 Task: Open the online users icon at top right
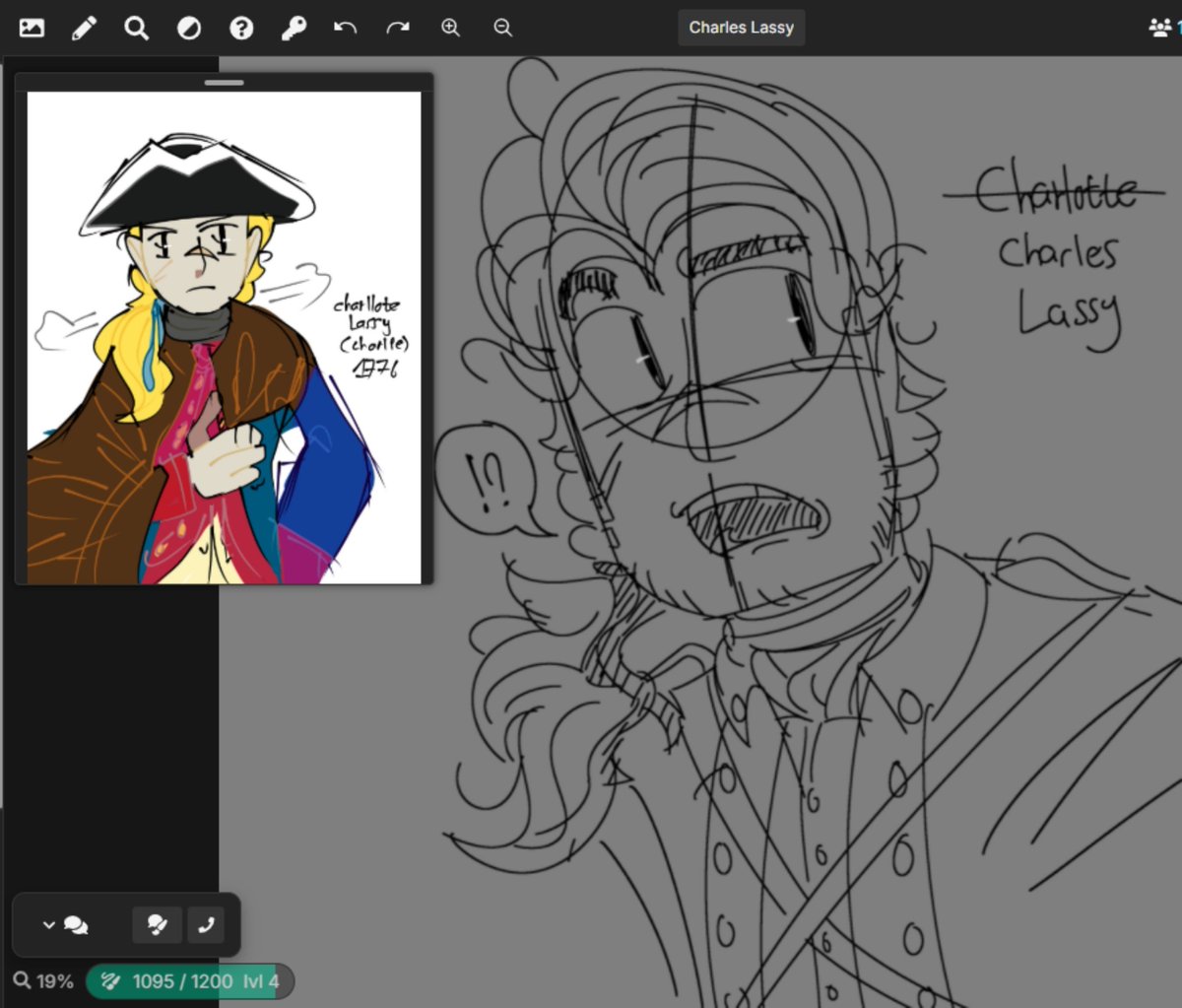pyautogui.click(x=1161, y=28)
